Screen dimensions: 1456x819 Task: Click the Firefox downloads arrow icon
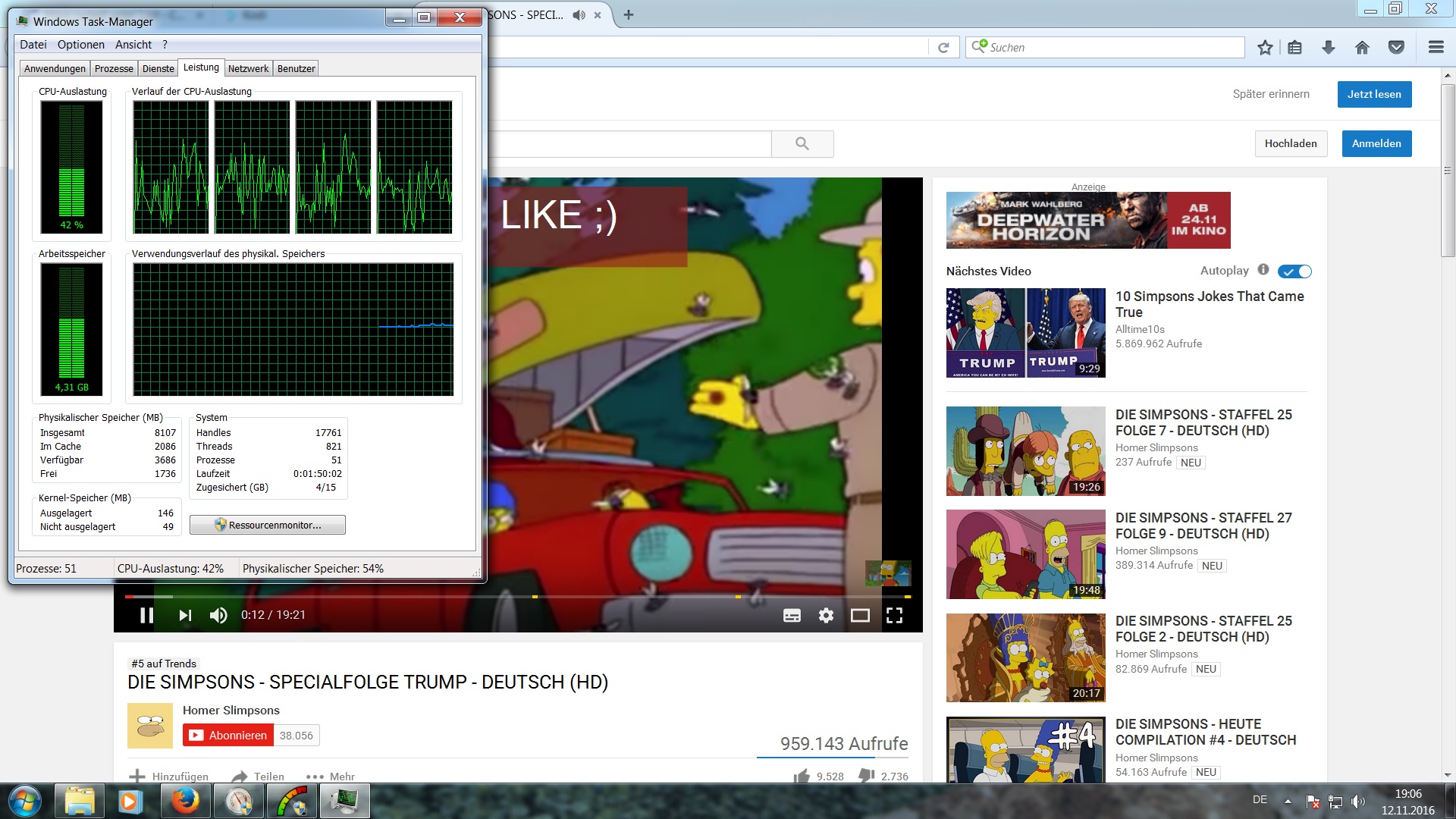1329,48
